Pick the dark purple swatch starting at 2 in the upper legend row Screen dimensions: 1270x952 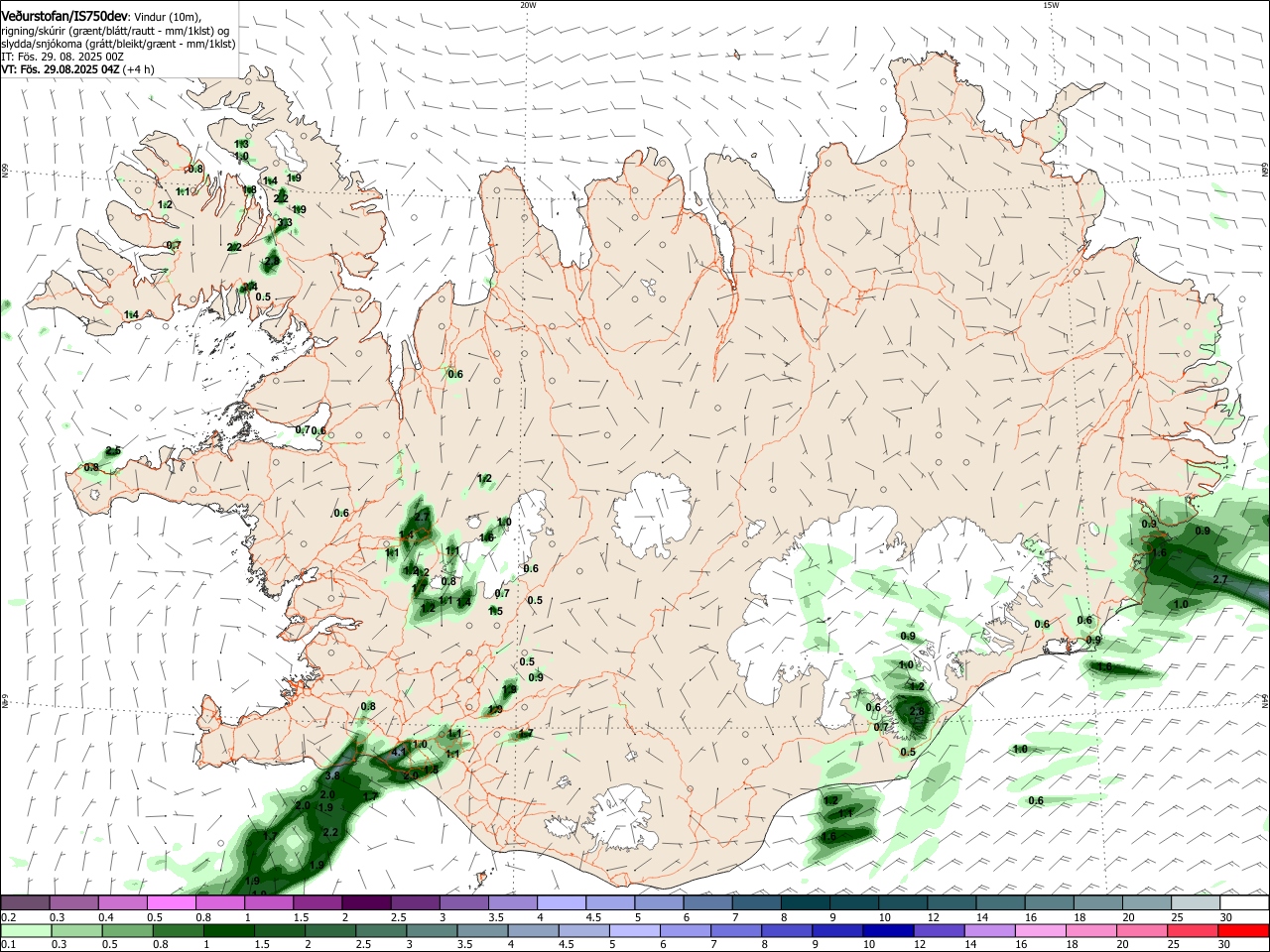pos(365,903)
